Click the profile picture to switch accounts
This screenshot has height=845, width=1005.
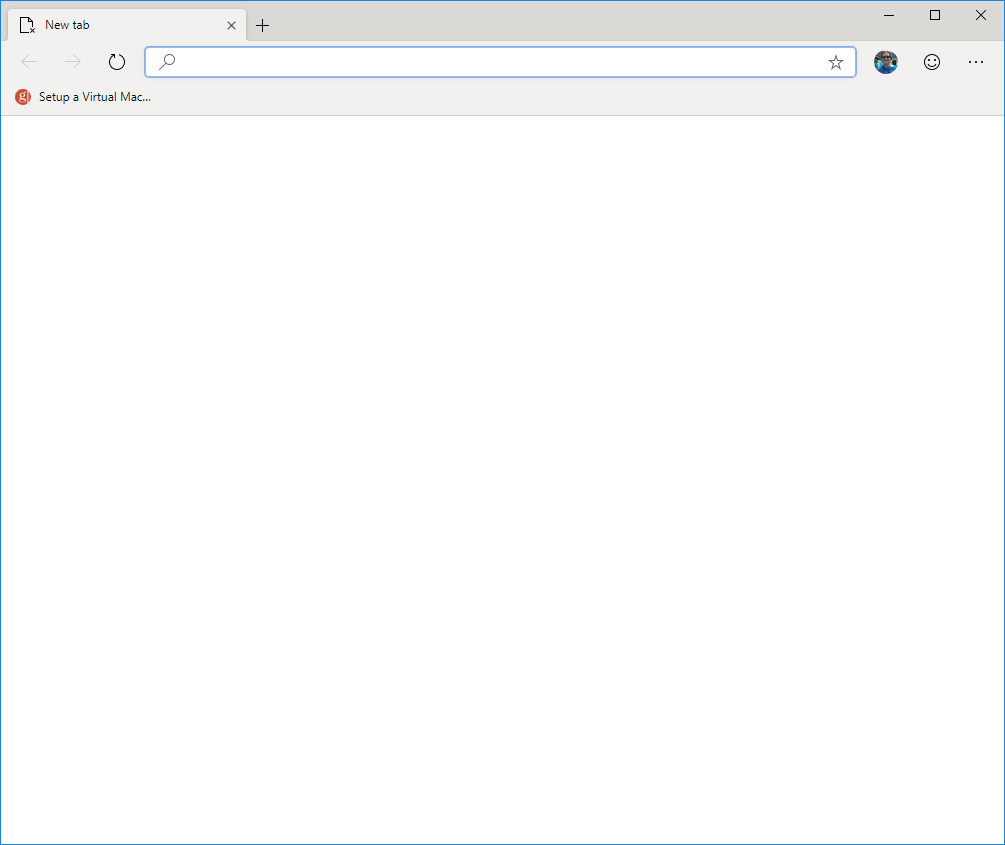click(886, 61)
